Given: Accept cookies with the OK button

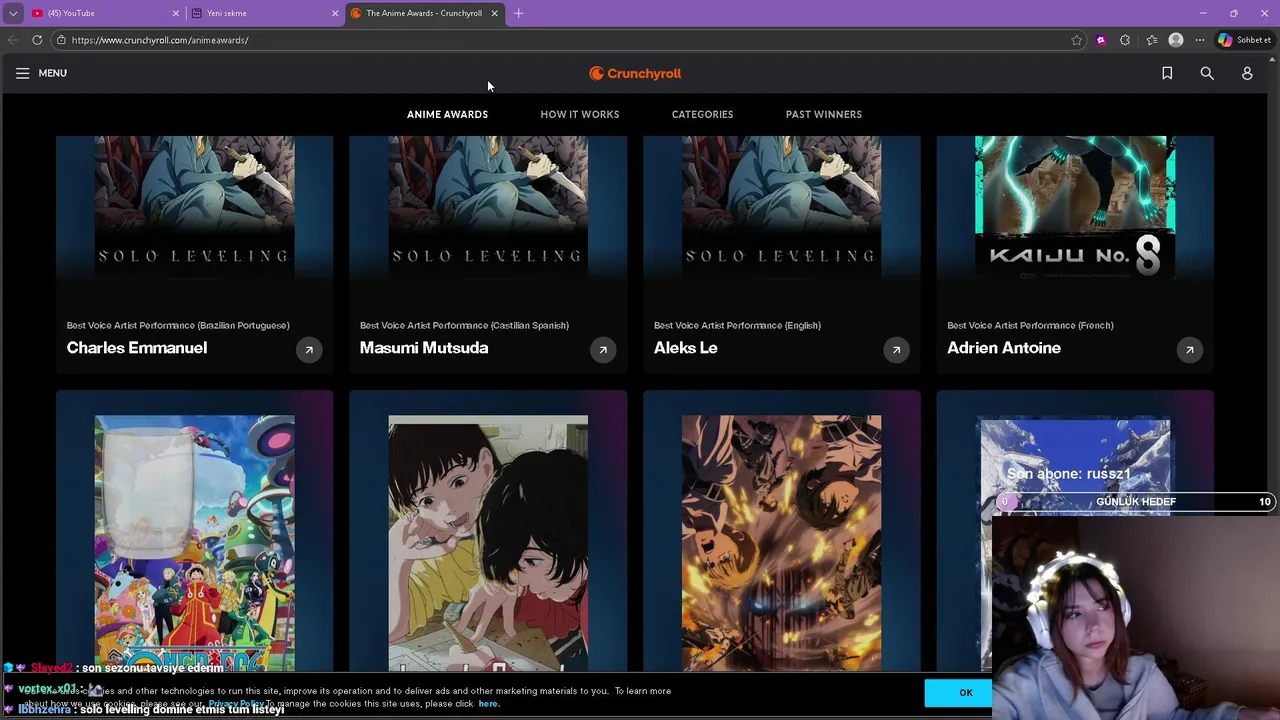Looking at the screenshot, I should point(965,693).
